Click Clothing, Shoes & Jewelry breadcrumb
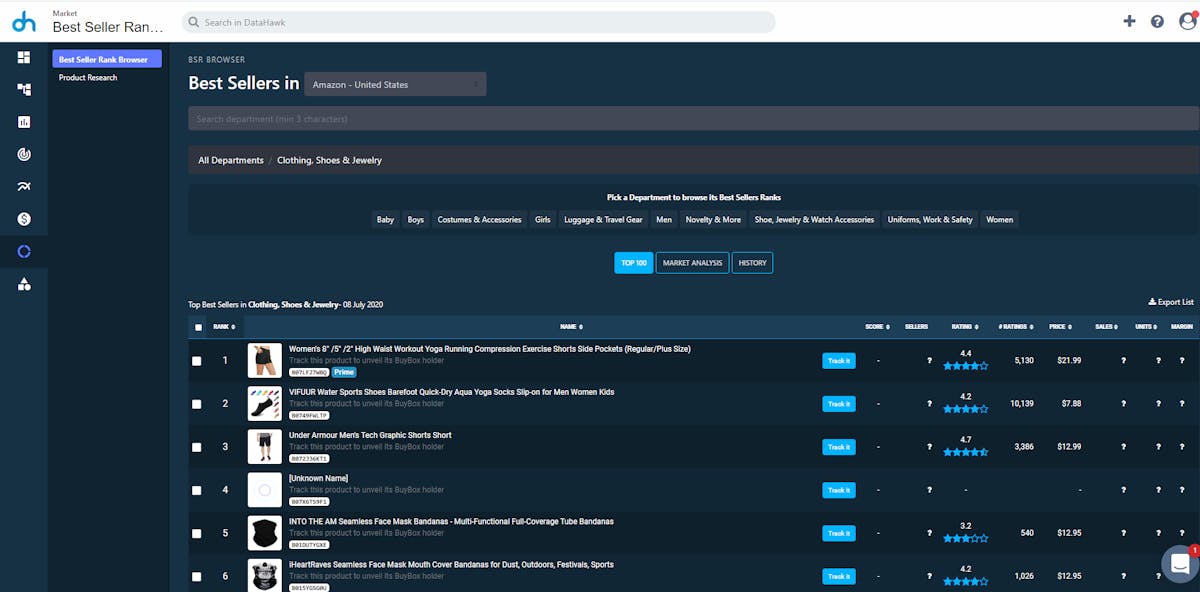This screenshot has width=1200, height=592. coord(329,160)
